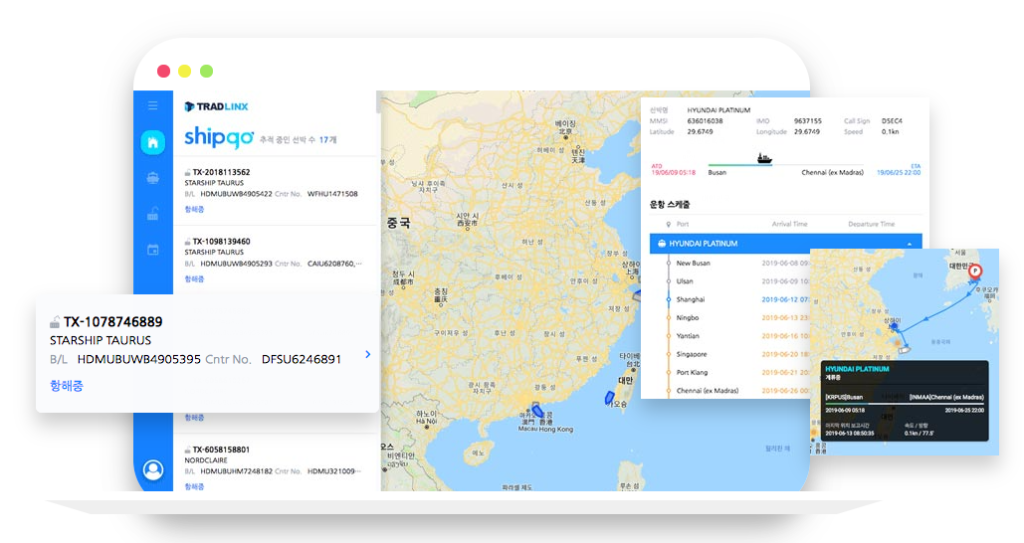This screenshot has height=543, width=1024.
Task: Click ship icon on Busan–Chennai progress line
Action: click(x=764, y=158)
